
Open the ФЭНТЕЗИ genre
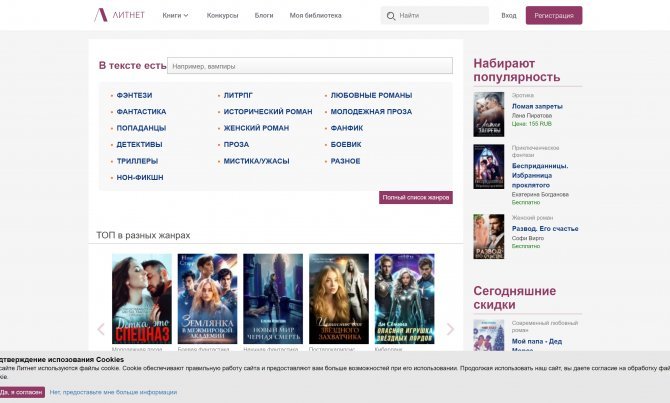pos(134,95)
